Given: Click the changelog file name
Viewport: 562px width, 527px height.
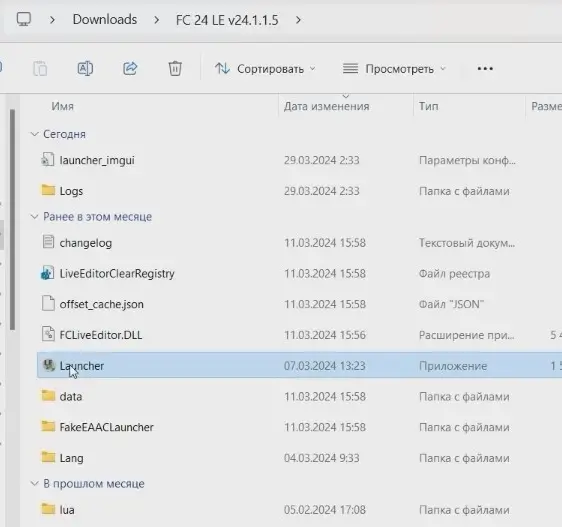Looking at the screenshot, I should coord(86,243).
